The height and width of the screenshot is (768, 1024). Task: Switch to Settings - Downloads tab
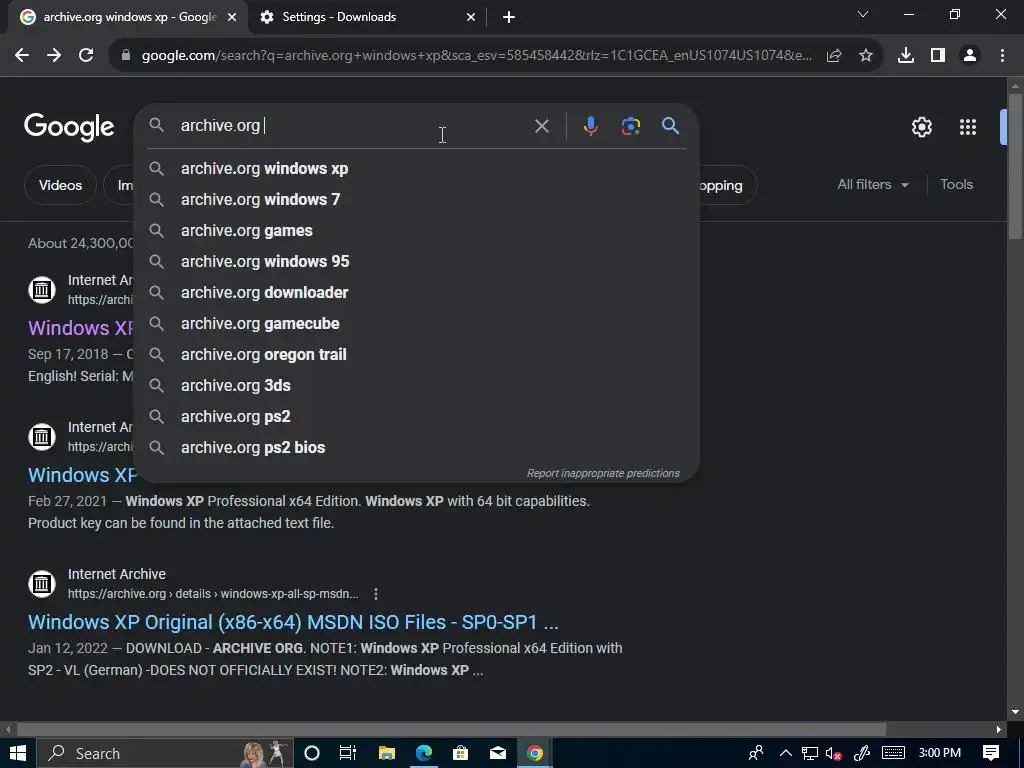[368, 17]
